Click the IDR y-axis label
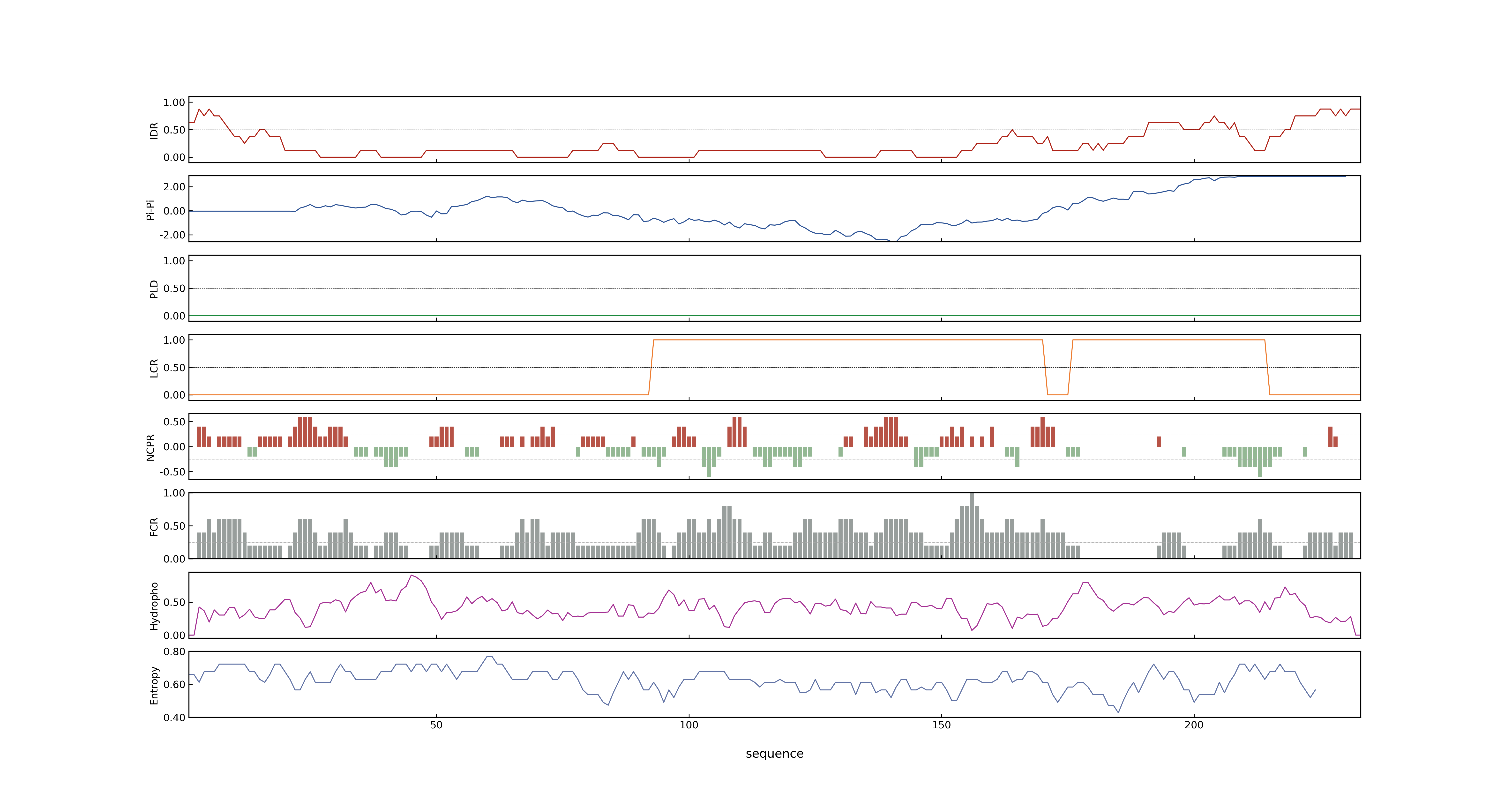The image size is (1512, 806). (x=154, y=130)
